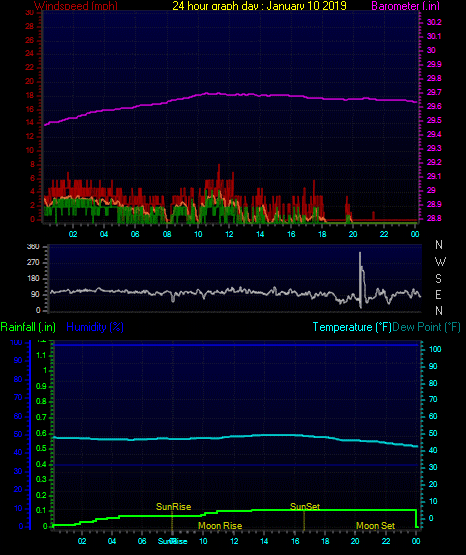Click the 0.6 rainfall axis value
The image size is (466, 555).
41,433
